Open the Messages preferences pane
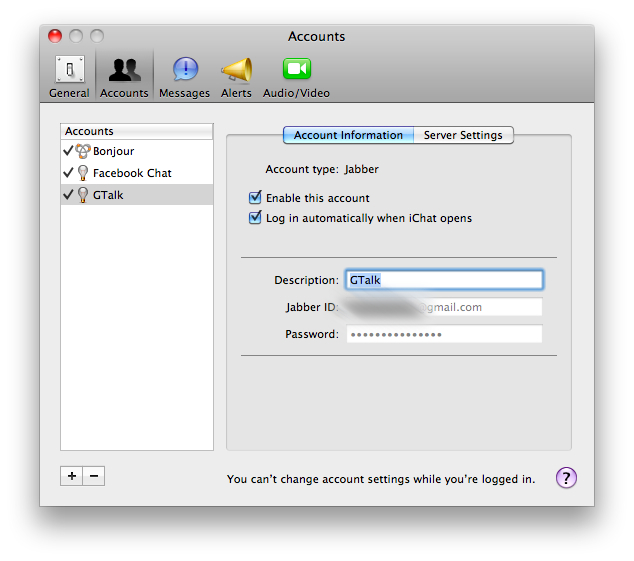Viewport: 634px width, 561px height. (185, 76)
